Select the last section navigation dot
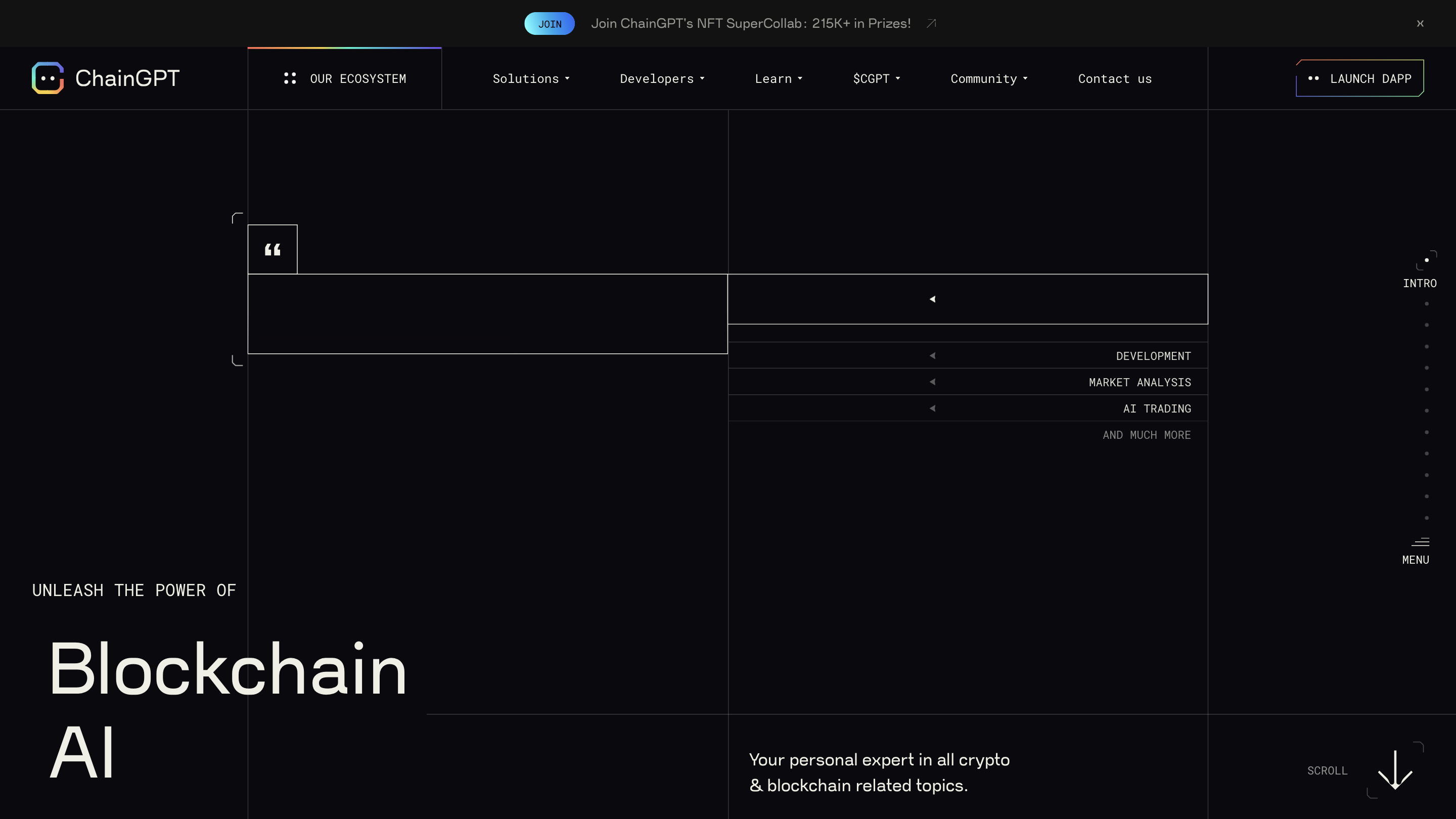 pyautogui.click(x=1427, y=518)
